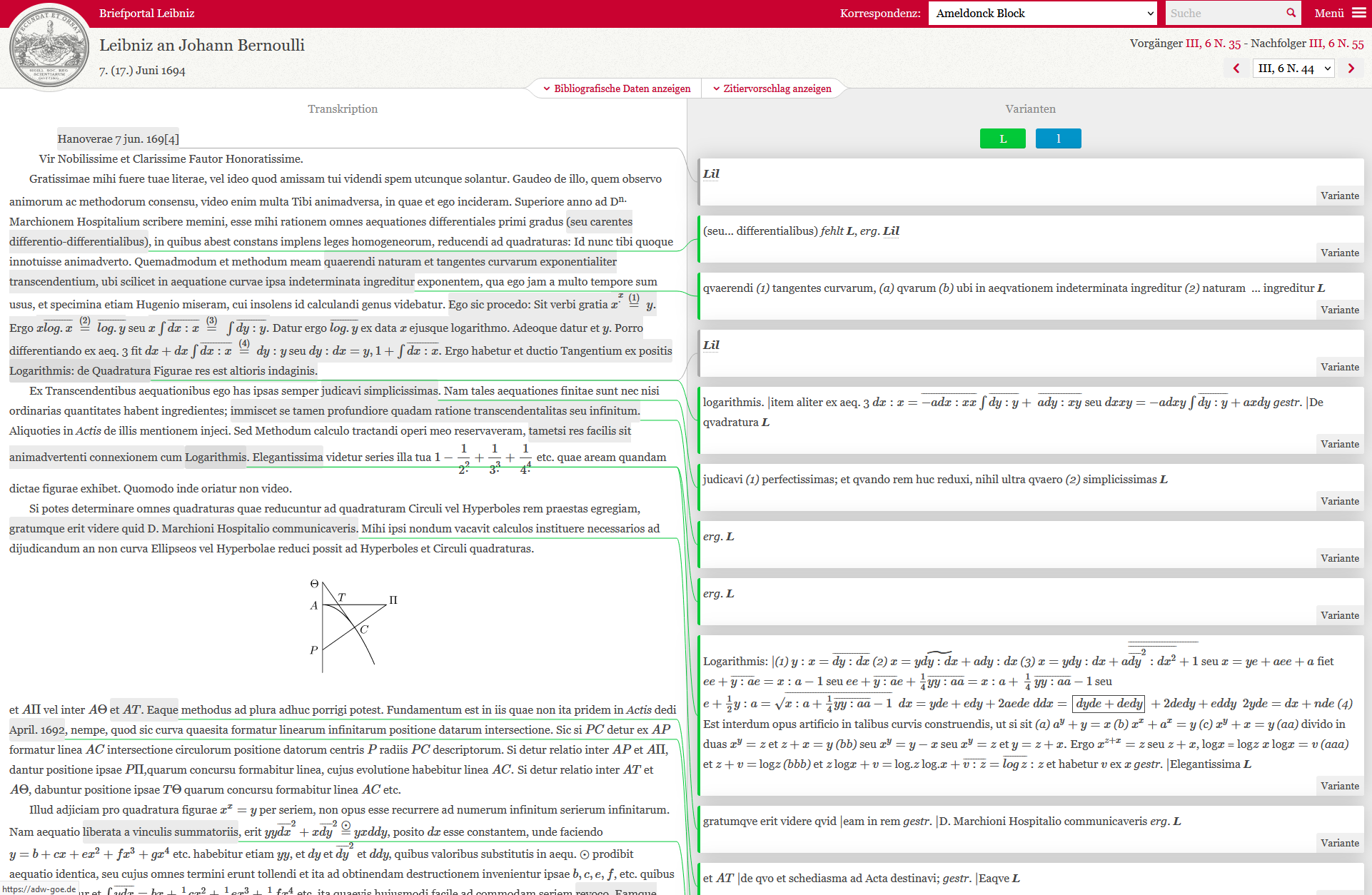1372x895 pixels.
Task: Open the Korrespondenz Ameldonck Block dropdown
Action: (1042, 13)
